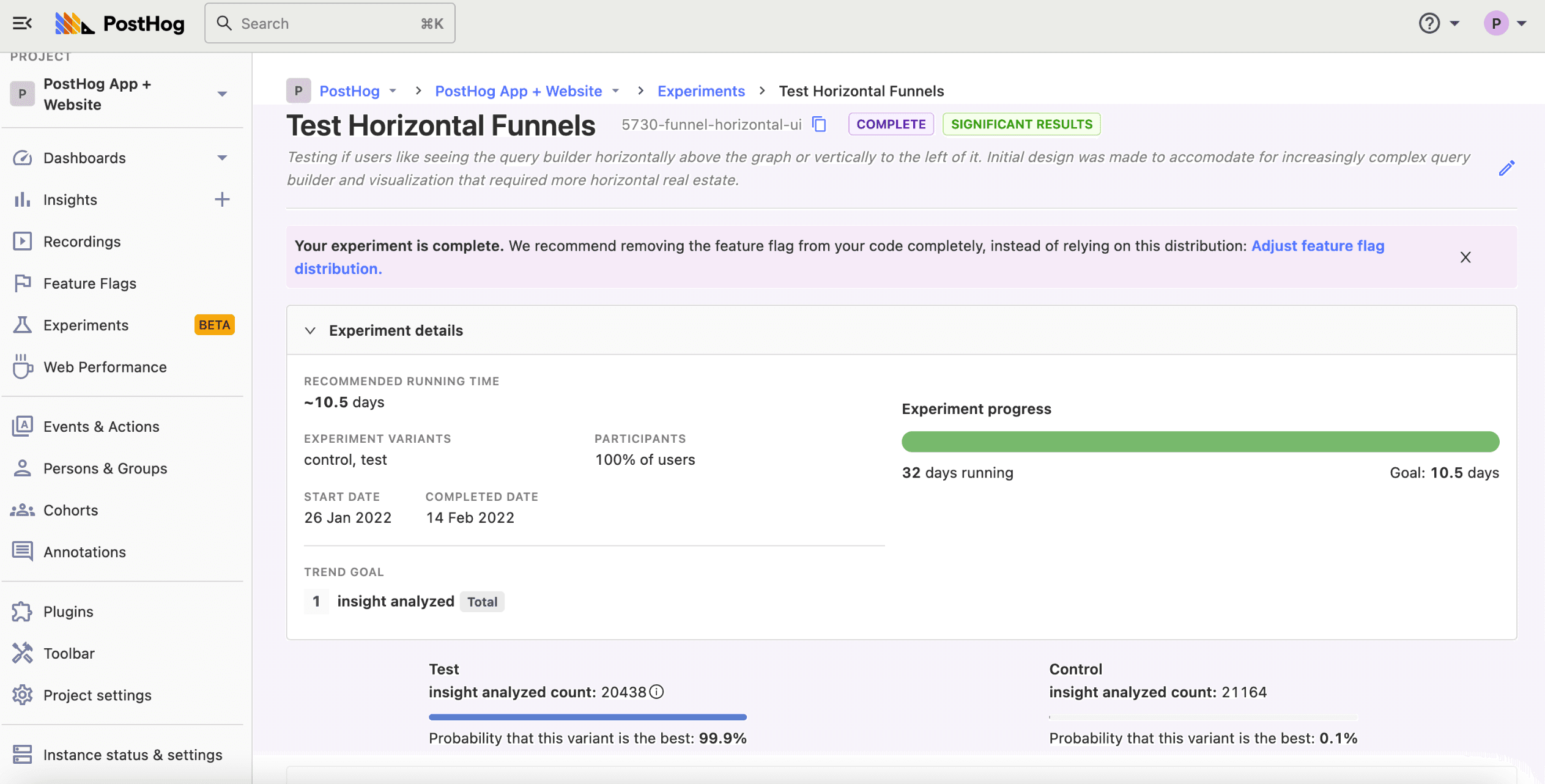The height and width of the screenshot is (784, 1545).
Task: Click the project avatar P in the breadcrumb
Action: coord(298,91)
